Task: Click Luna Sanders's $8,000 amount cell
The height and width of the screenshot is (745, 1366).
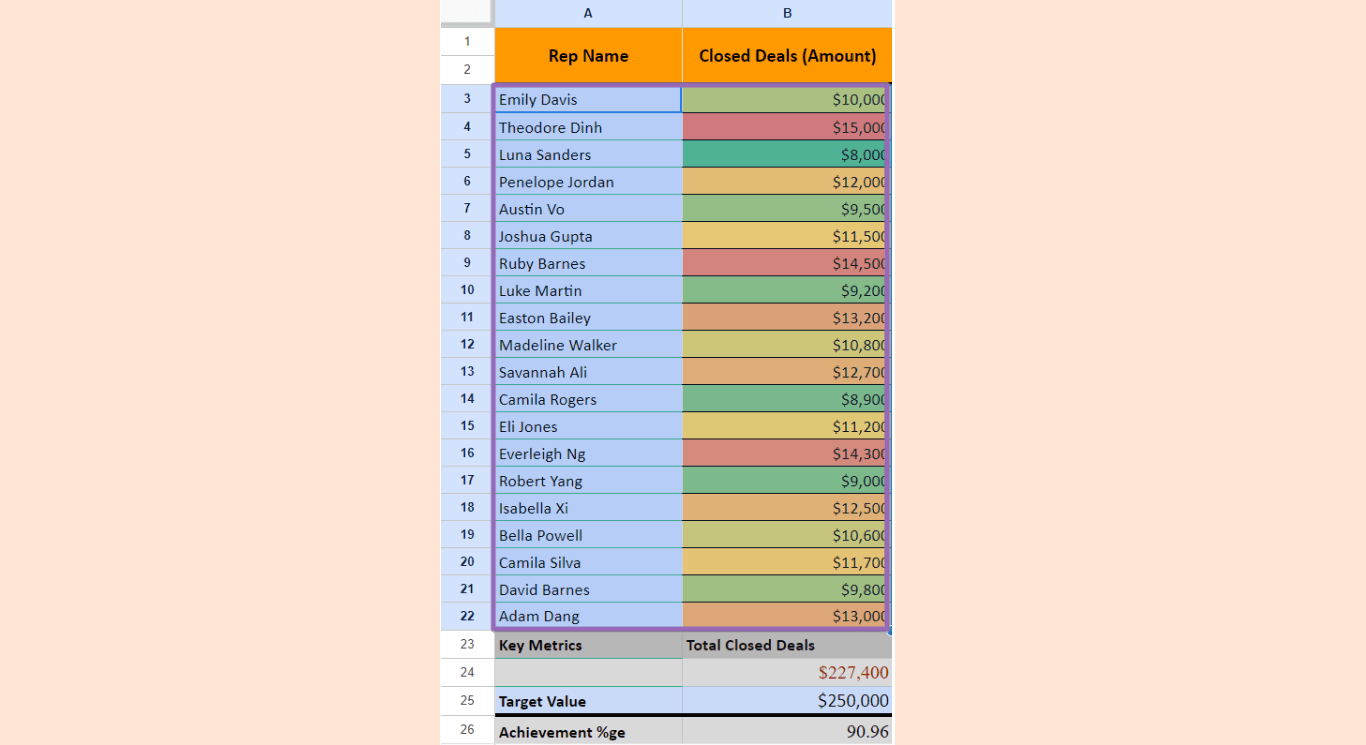Action: point(786,154)
